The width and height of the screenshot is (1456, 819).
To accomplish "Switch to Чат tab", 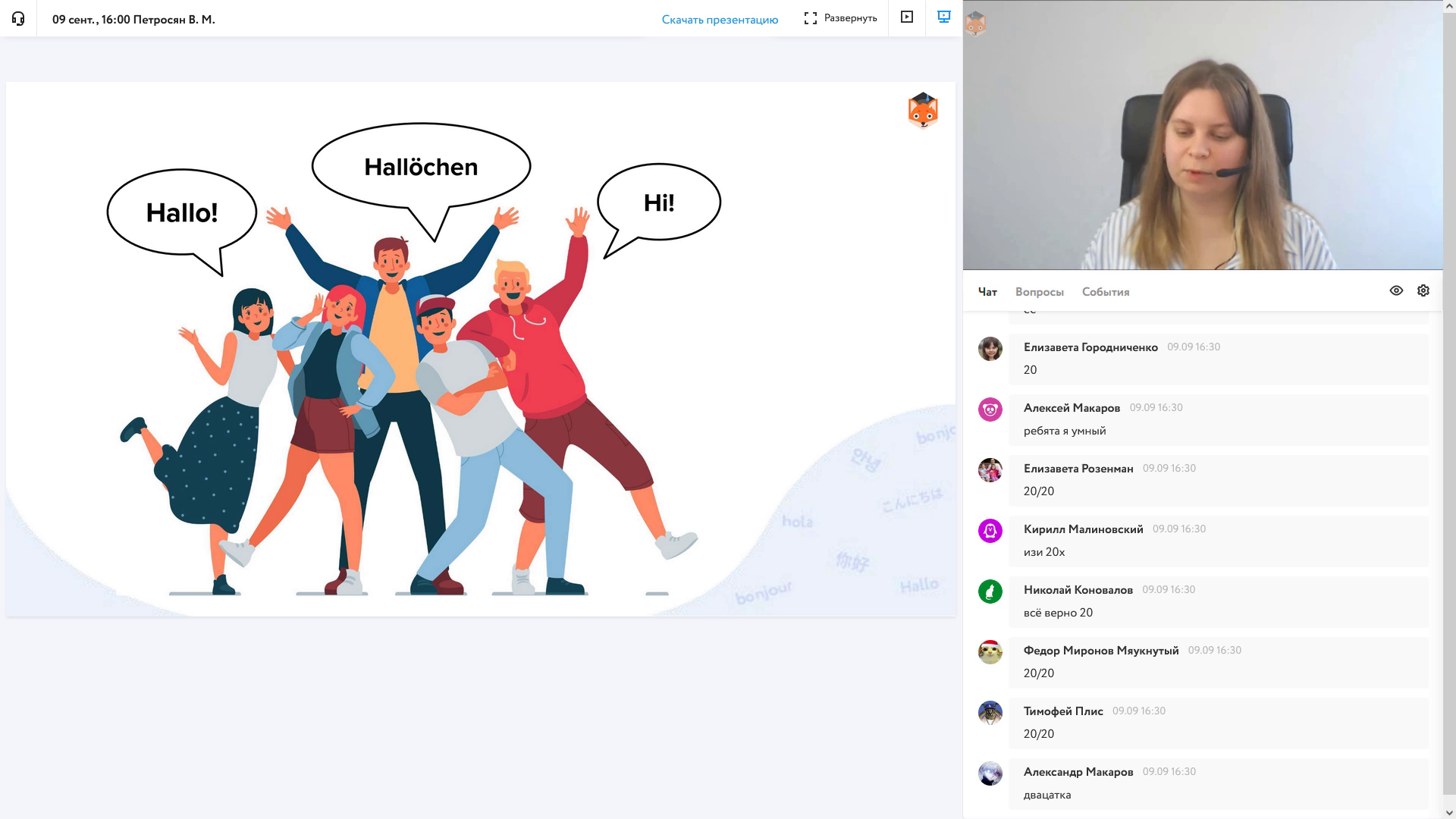I will click(987, 292).
